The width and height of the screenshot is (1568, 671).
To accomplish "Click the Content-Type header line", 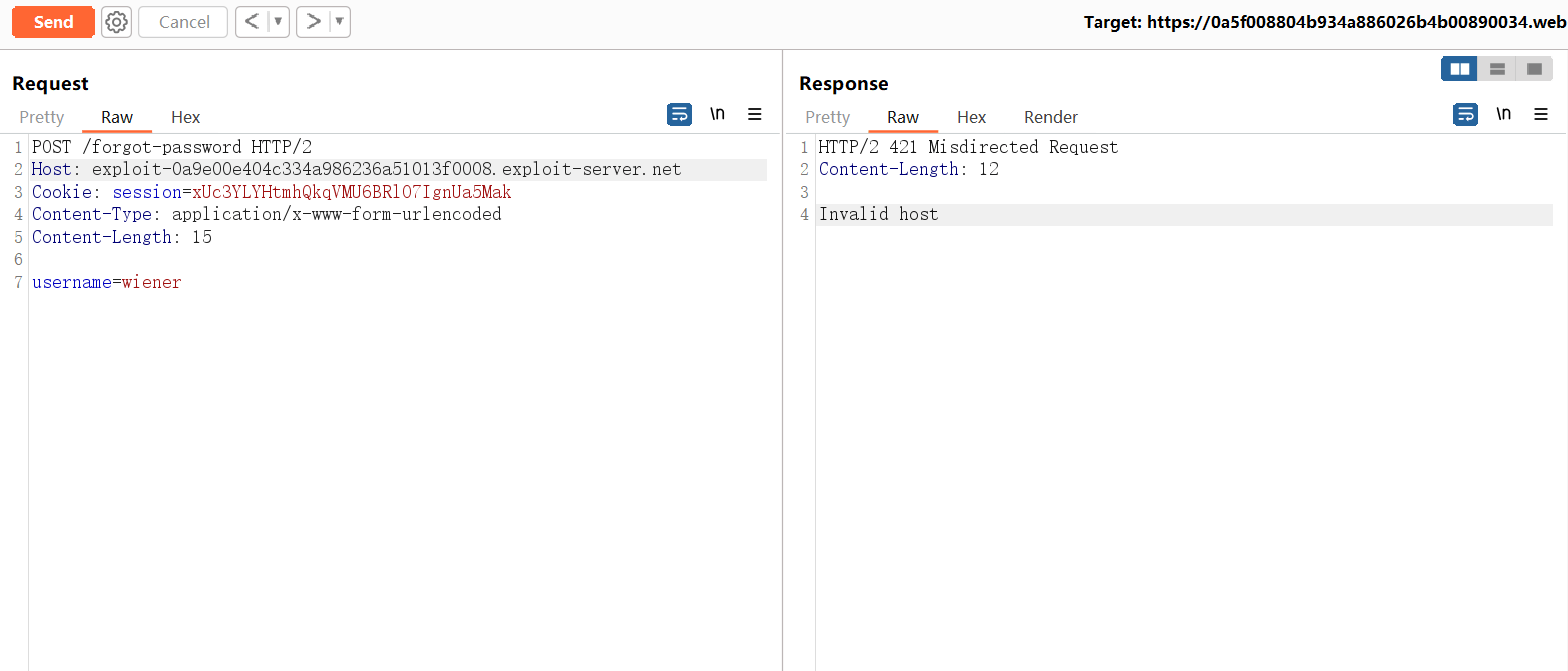I will pos(266,214).
